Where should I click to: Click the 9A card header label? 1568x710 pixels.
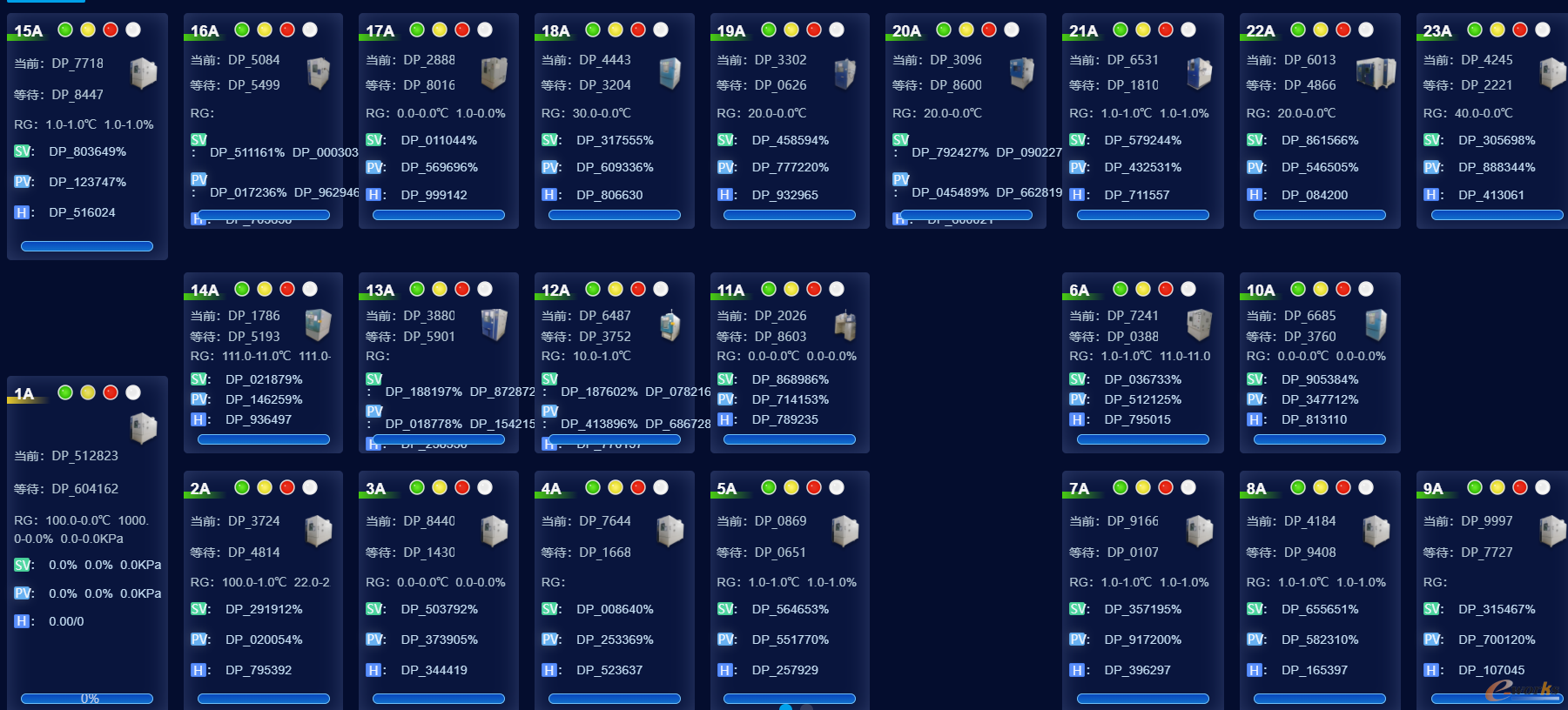pos(1433,489)
